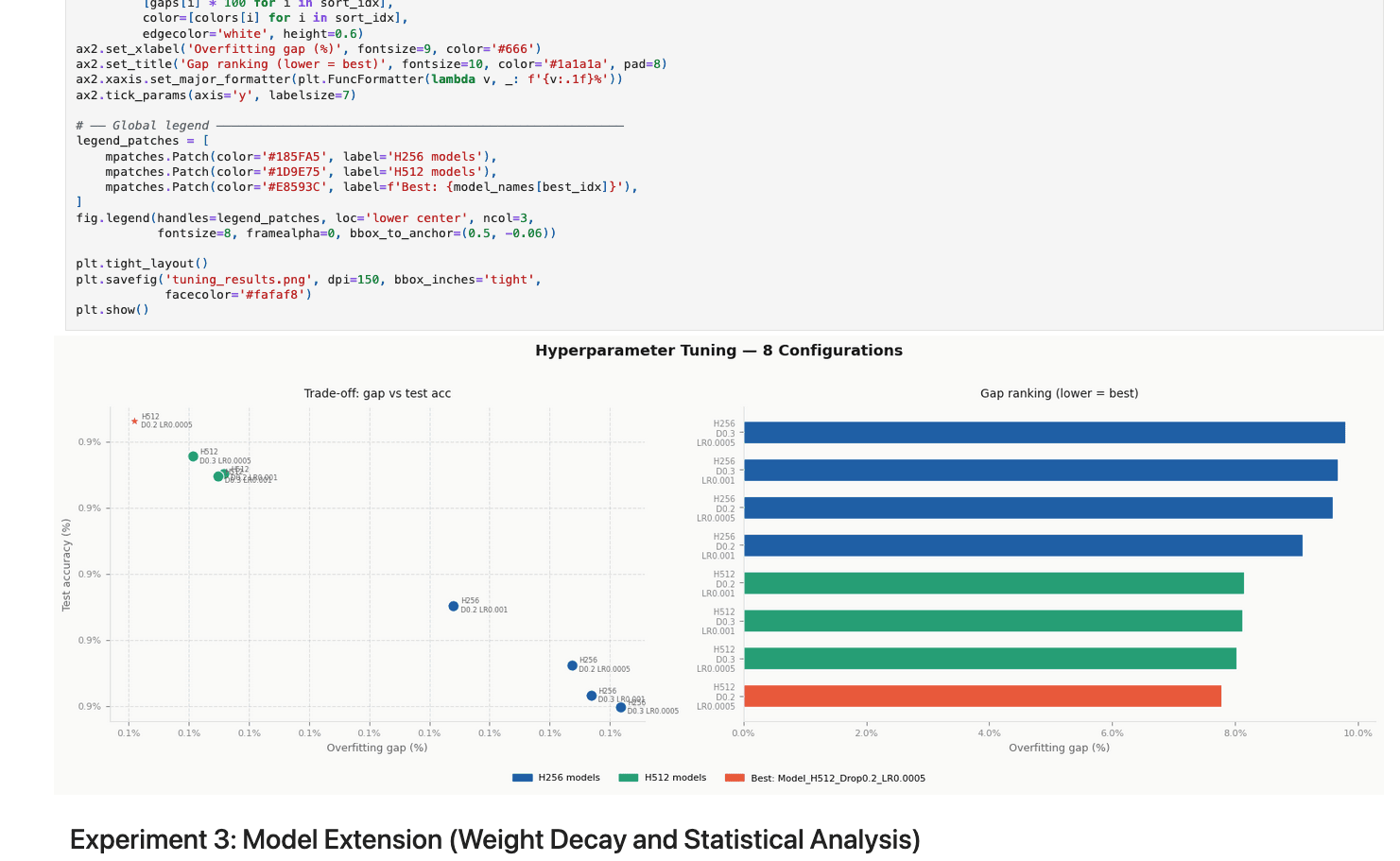Click the '4.0%' tick label on the bar chart
This screenshot has height=861, width=1400.
click(x=989, y=733)
